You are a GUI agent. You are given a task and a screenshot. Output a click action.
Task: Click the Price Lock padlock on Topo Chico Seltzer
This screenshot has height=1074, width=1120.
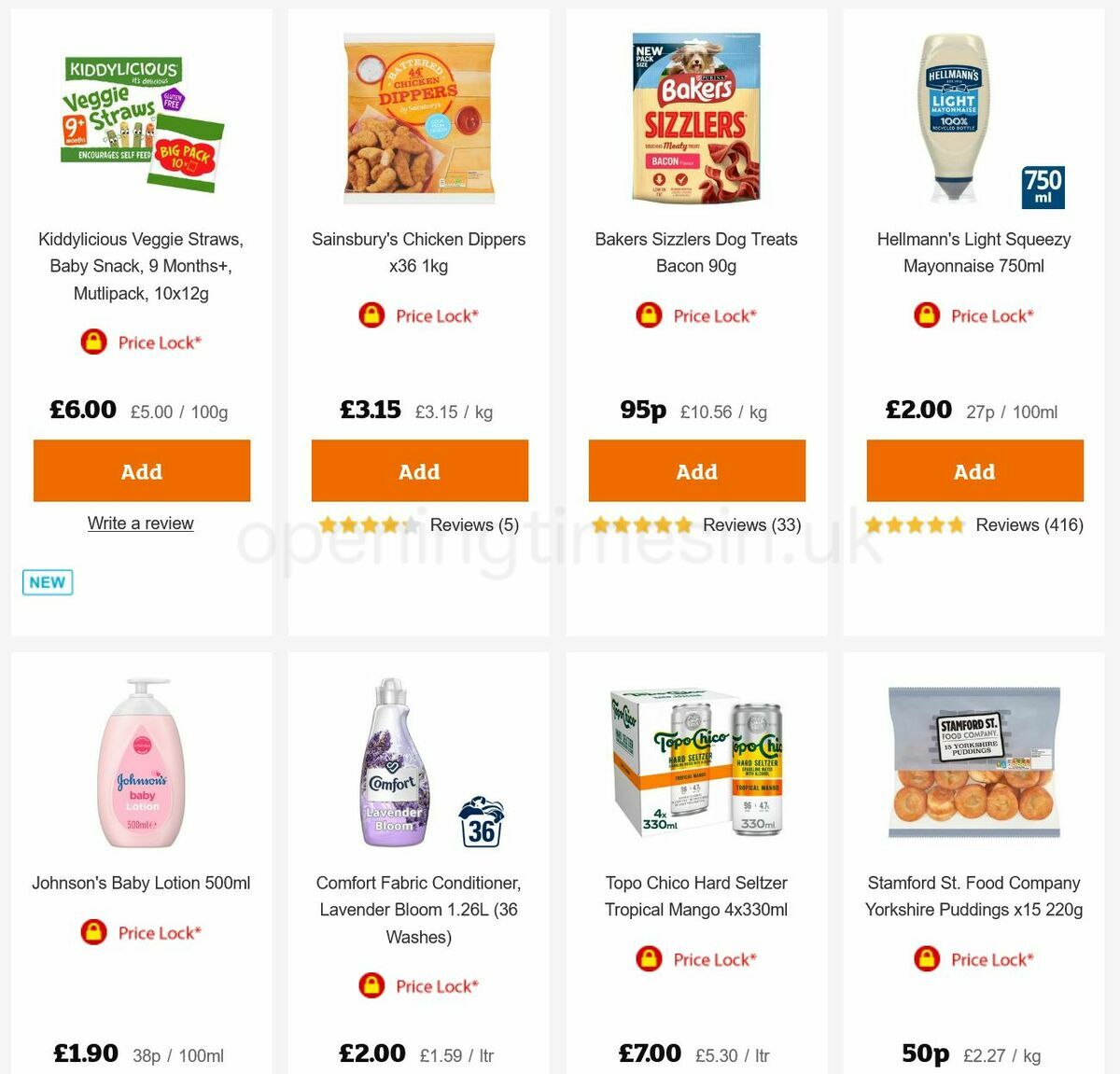648,958
